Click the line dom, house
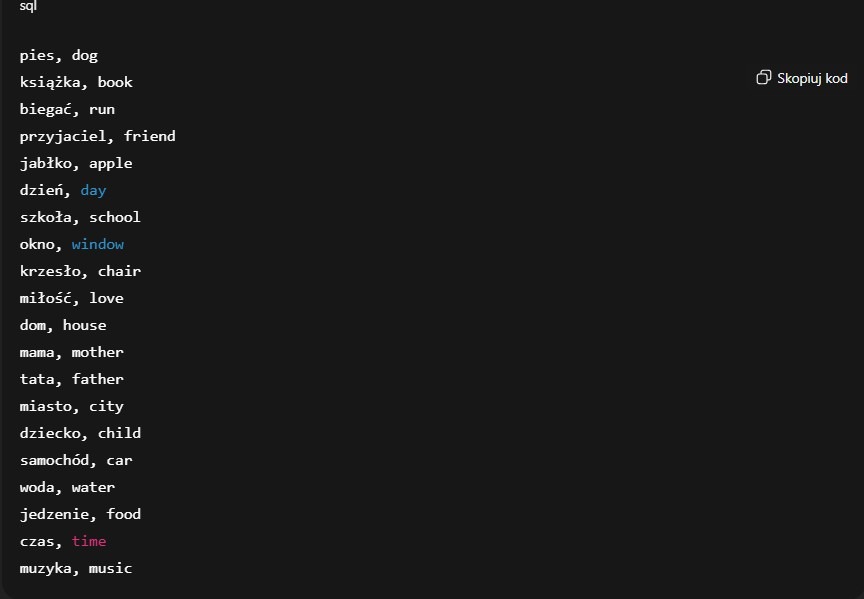The image size is (864, 599). click(62, 325)
